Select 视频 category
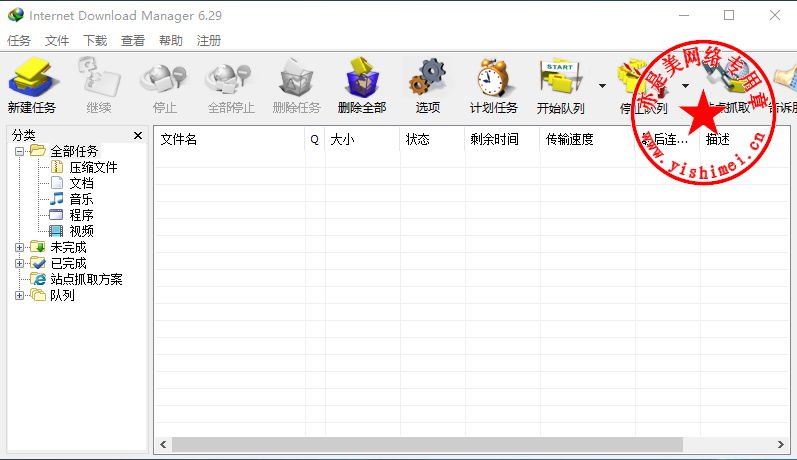Screen dimensions: 797x460 [x=72, y=231]
